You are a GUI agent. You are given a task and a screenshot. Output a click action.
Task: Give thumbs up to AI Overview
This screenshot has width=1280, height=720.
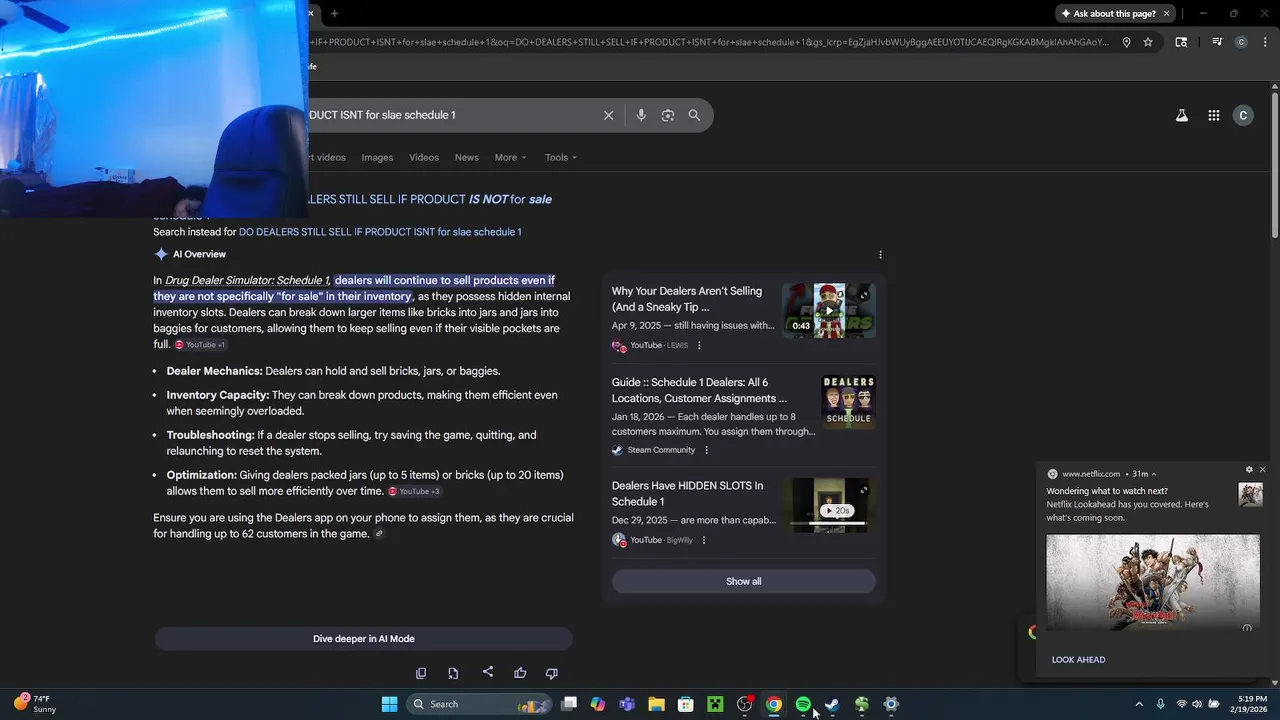point(520,673)
